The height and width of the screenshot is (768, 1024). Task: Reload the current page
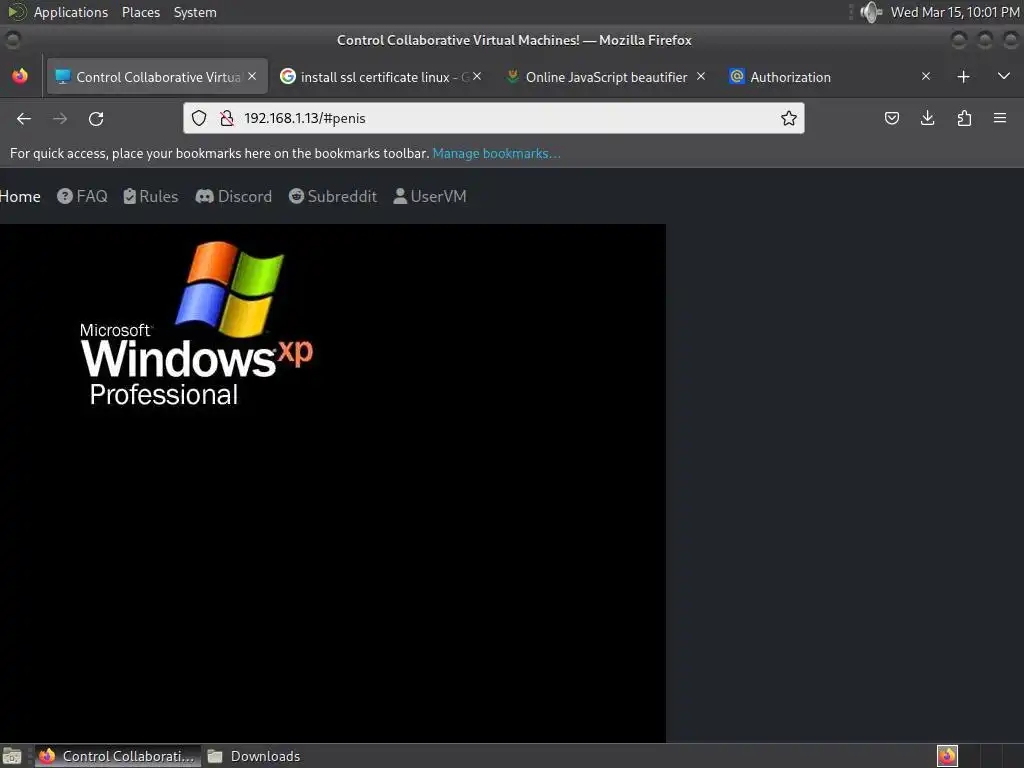(96, 118)
